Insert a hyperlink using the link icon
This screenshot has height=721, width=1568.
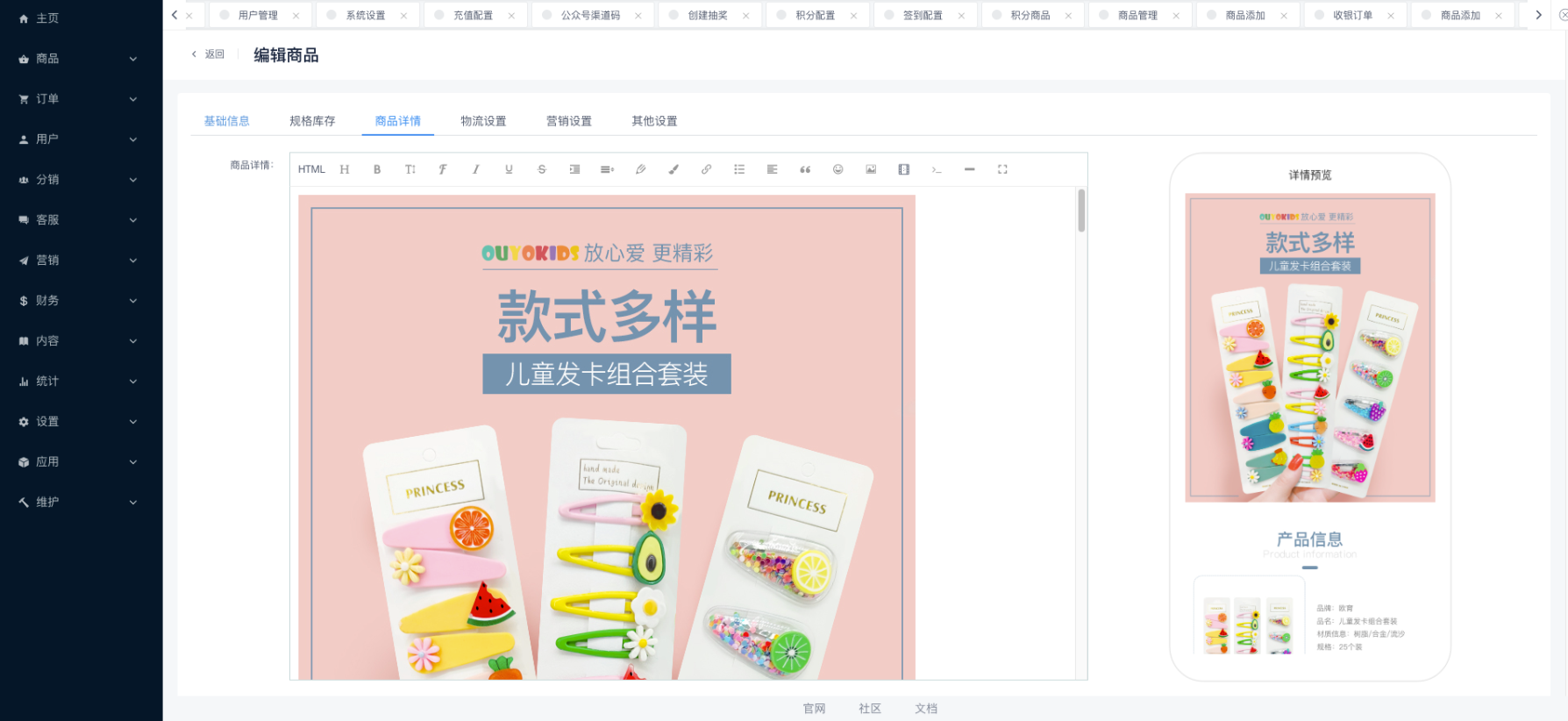706,169
